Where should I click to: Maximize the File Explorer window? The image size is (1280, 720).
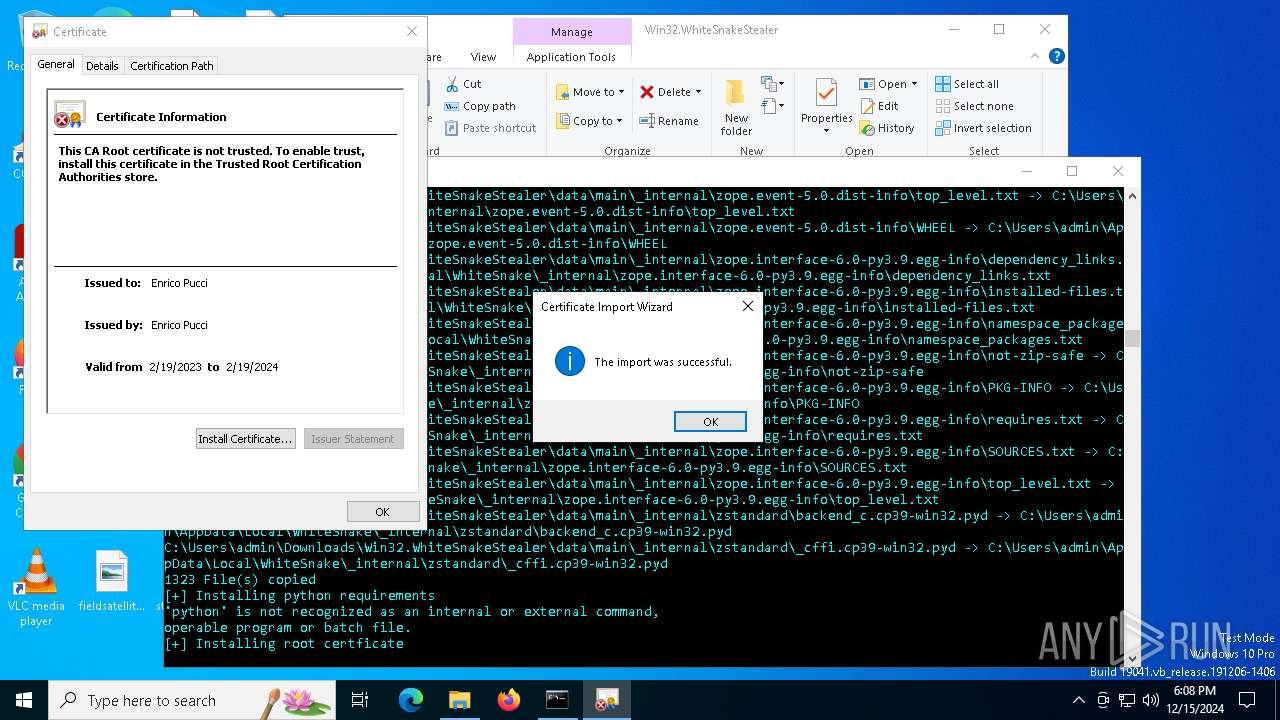(x=998, y=30)
